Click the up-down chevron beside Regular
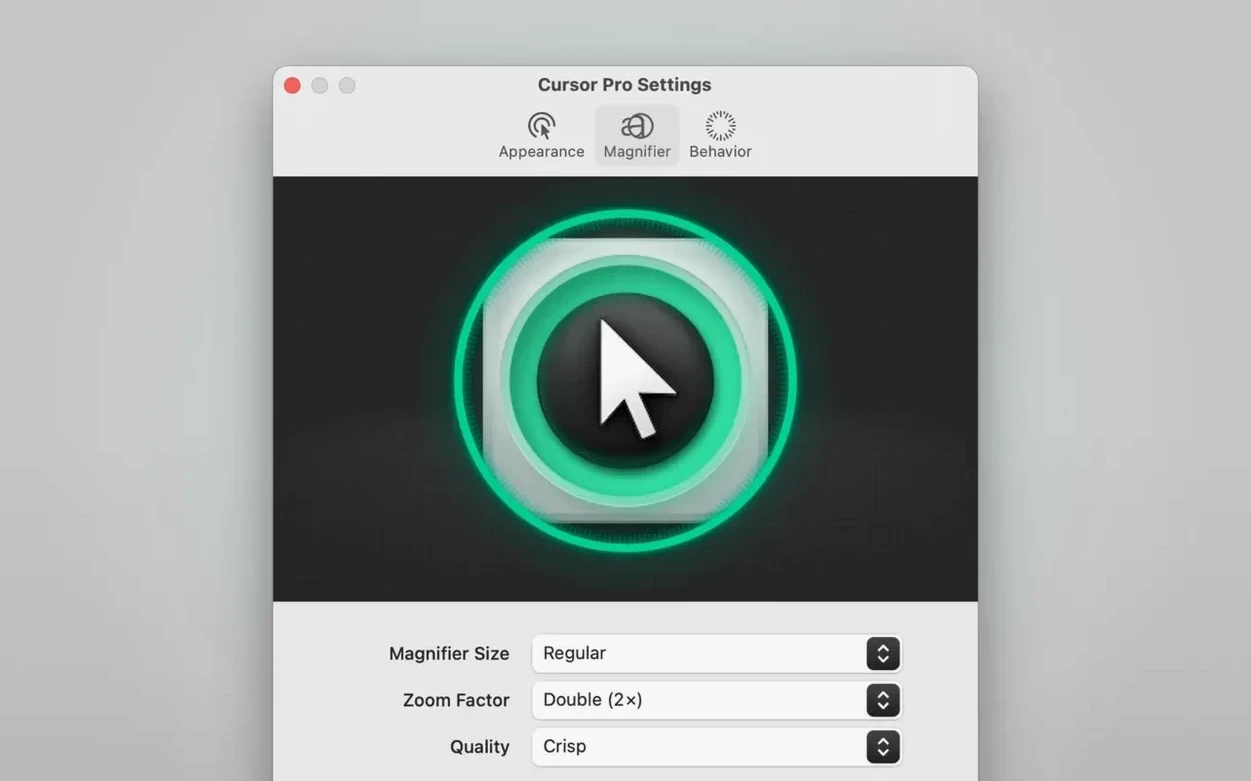 (x=883, y=654)
